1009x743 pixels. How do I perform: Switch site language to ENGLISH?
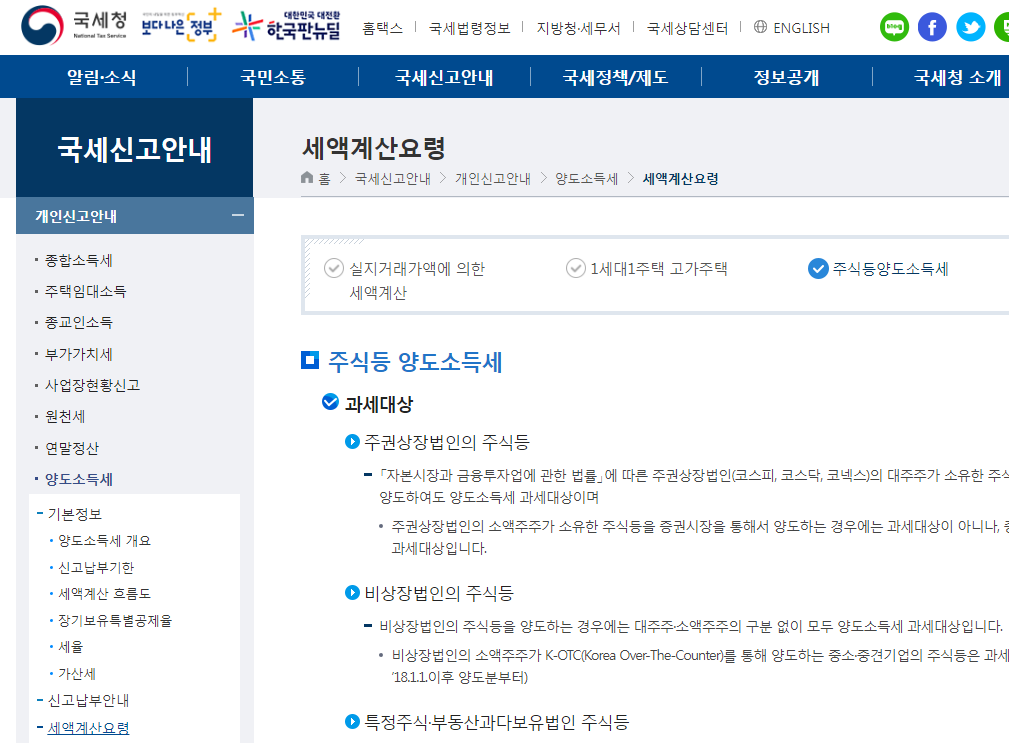point(801,28)
